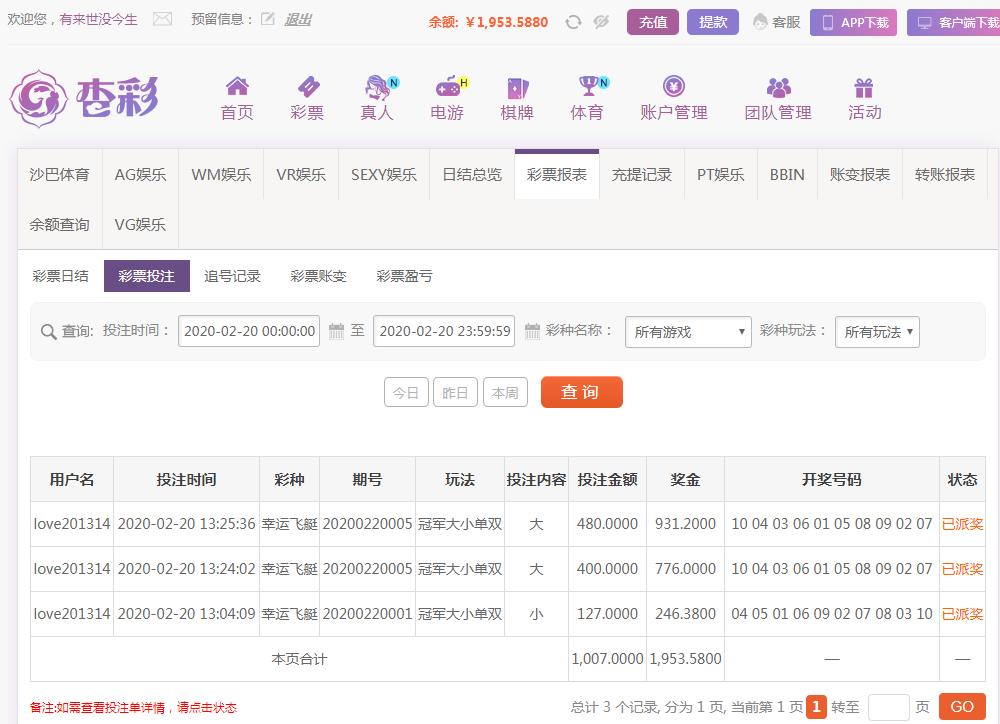
Task: Click the 首页 home icon
Action: pos(237,87)
